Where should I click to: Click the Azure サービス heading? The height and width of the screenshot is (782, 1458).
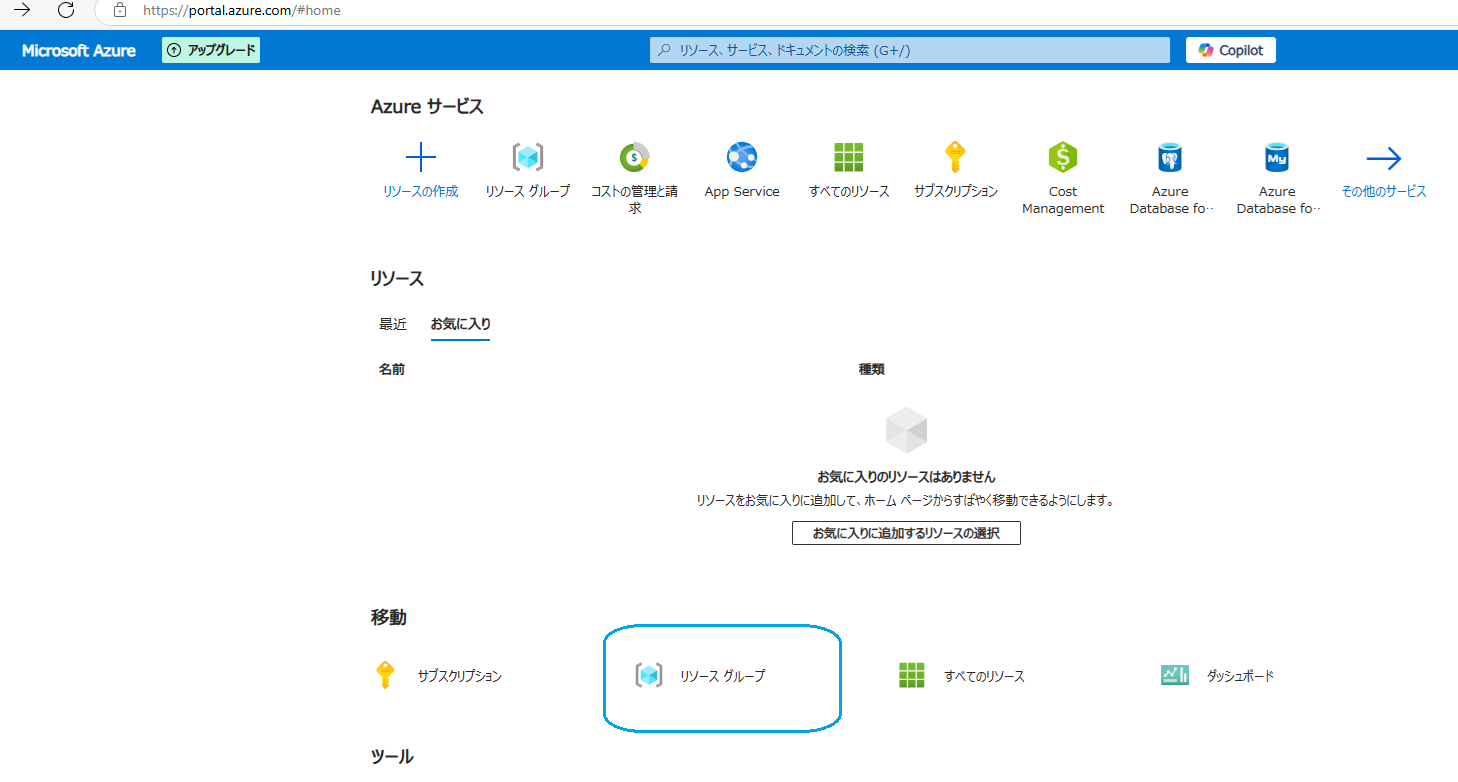pyautogui.click(x=427, y=107)
